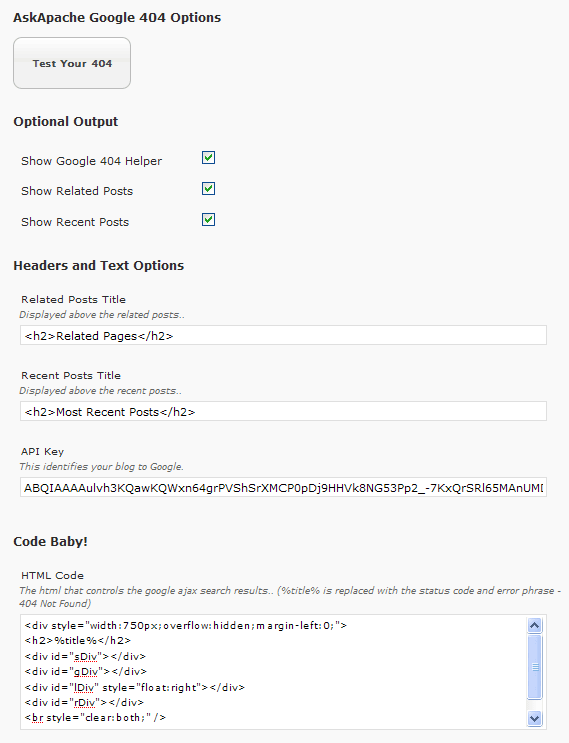The width and height of the screenshot is (569, 743).
Task: Click the Show Google 404 Helper label
Action: click(91, 161)
